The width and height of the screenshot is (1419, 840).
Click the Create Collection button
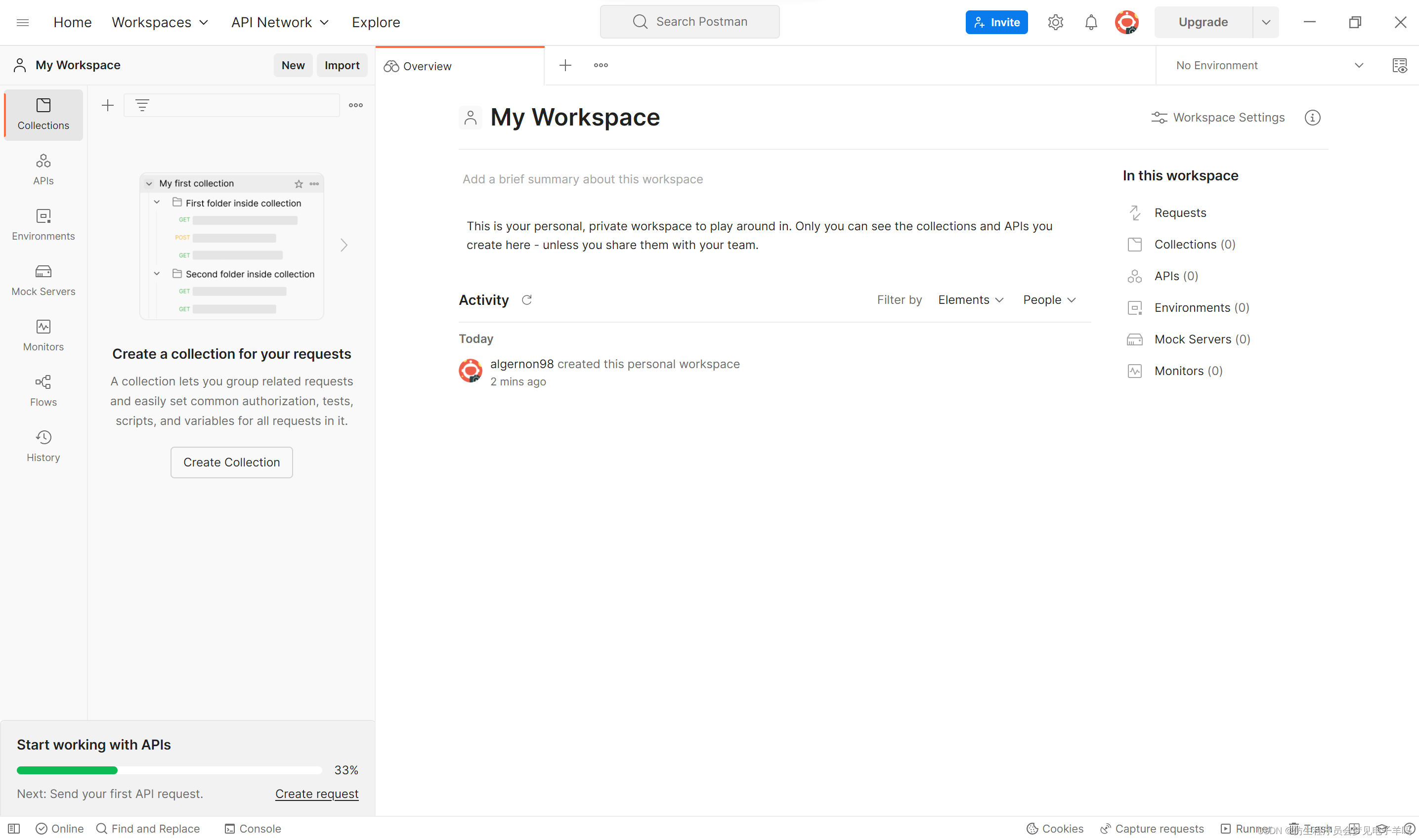[231, 462]
